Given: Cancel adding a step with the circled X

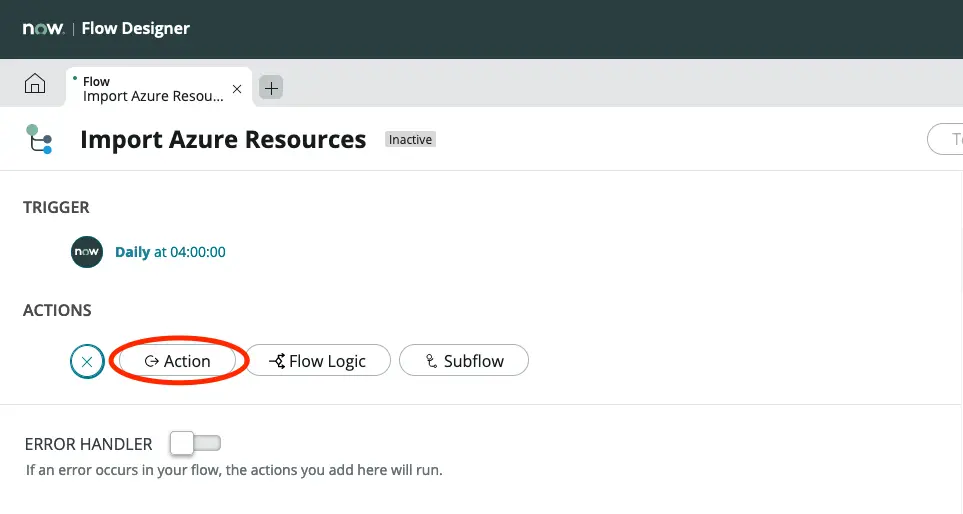Looking at the screenshot, I should (87, 361).
